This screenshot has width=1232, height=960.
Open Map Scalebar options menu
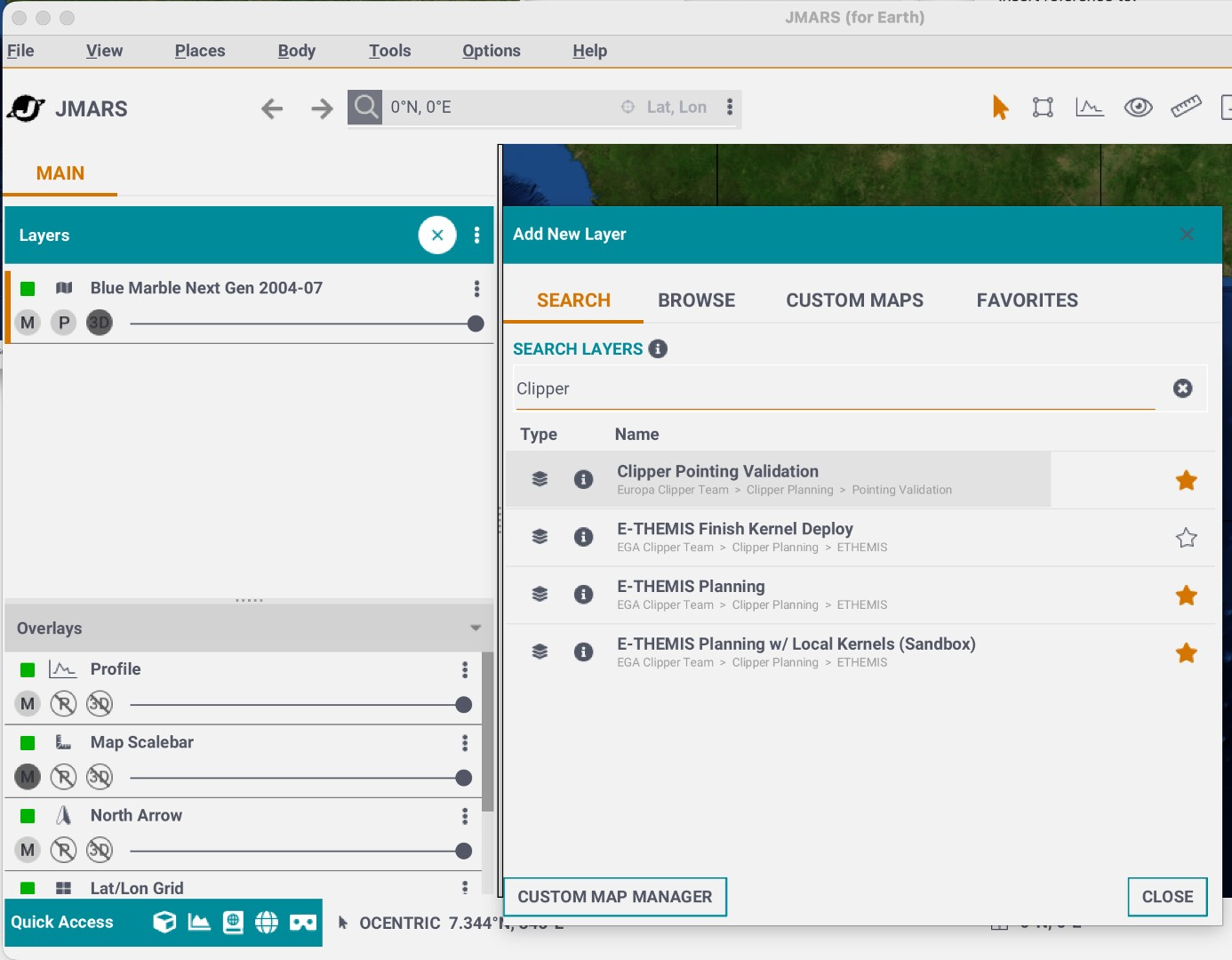[465, 742]
